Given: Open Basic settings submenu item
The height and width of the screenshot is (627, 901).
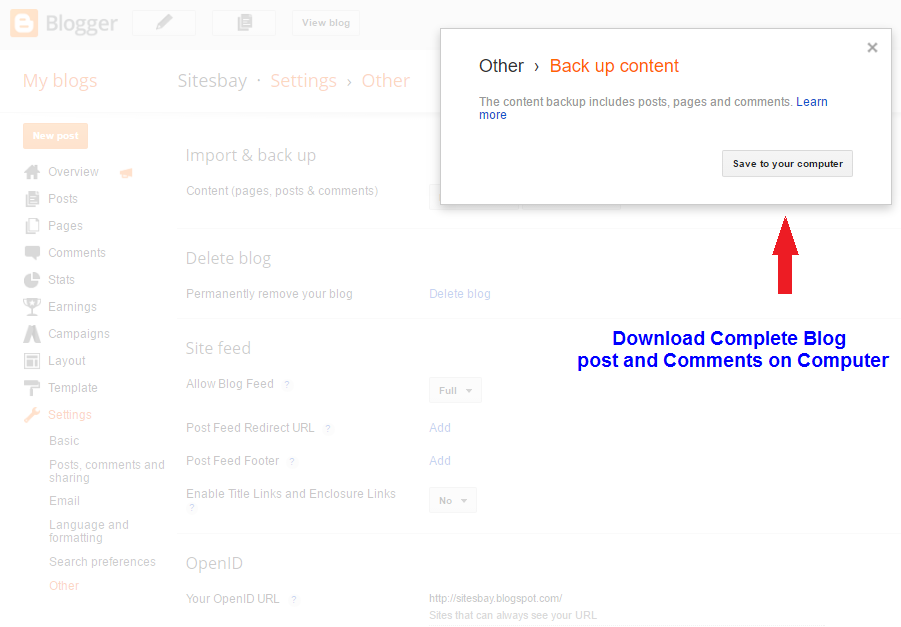Looking at the screenshot, I should 64,441.
